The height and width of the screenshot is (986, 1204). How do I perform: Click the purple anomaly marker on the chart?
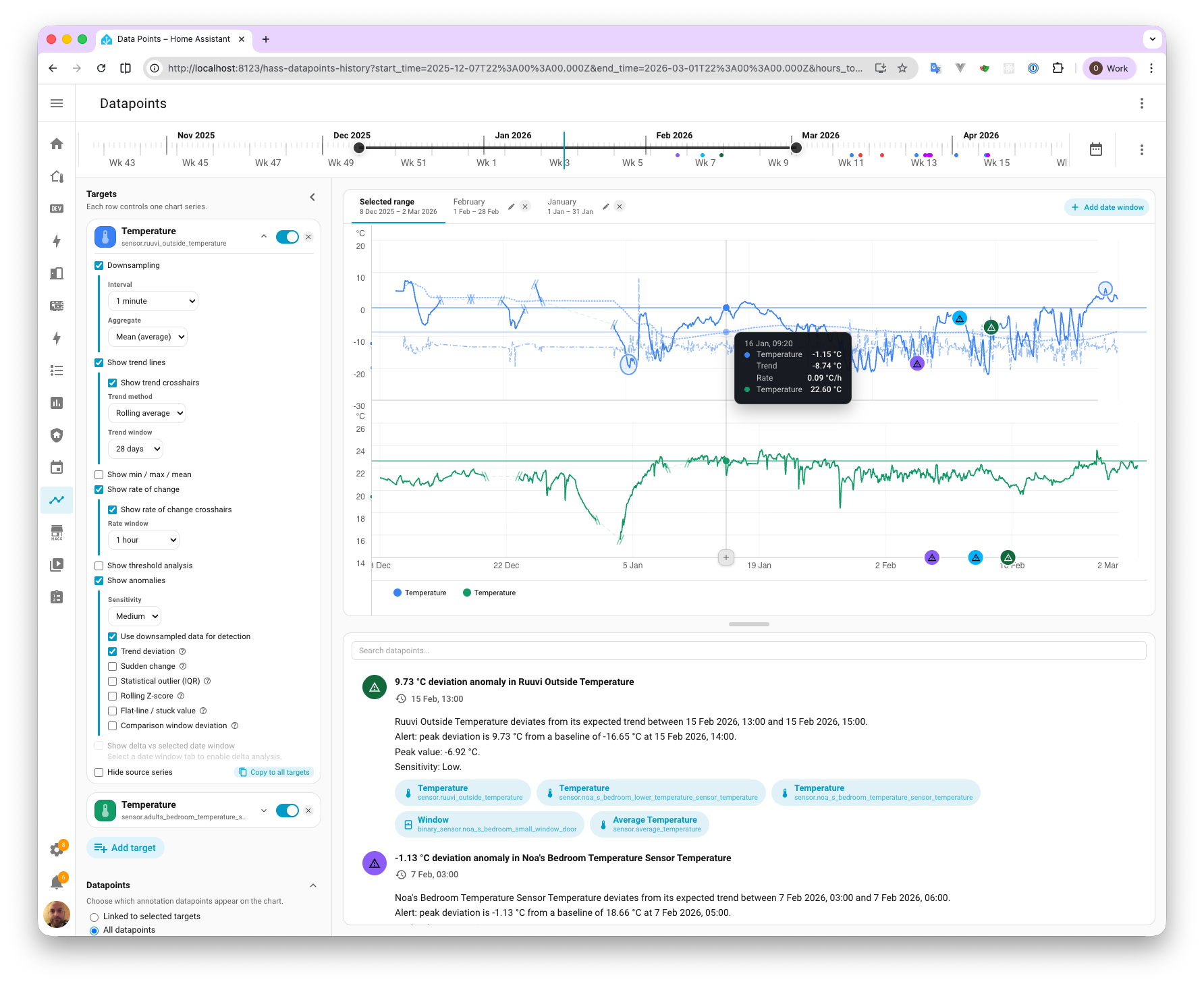pyautogui.click(x=917, y=364)
